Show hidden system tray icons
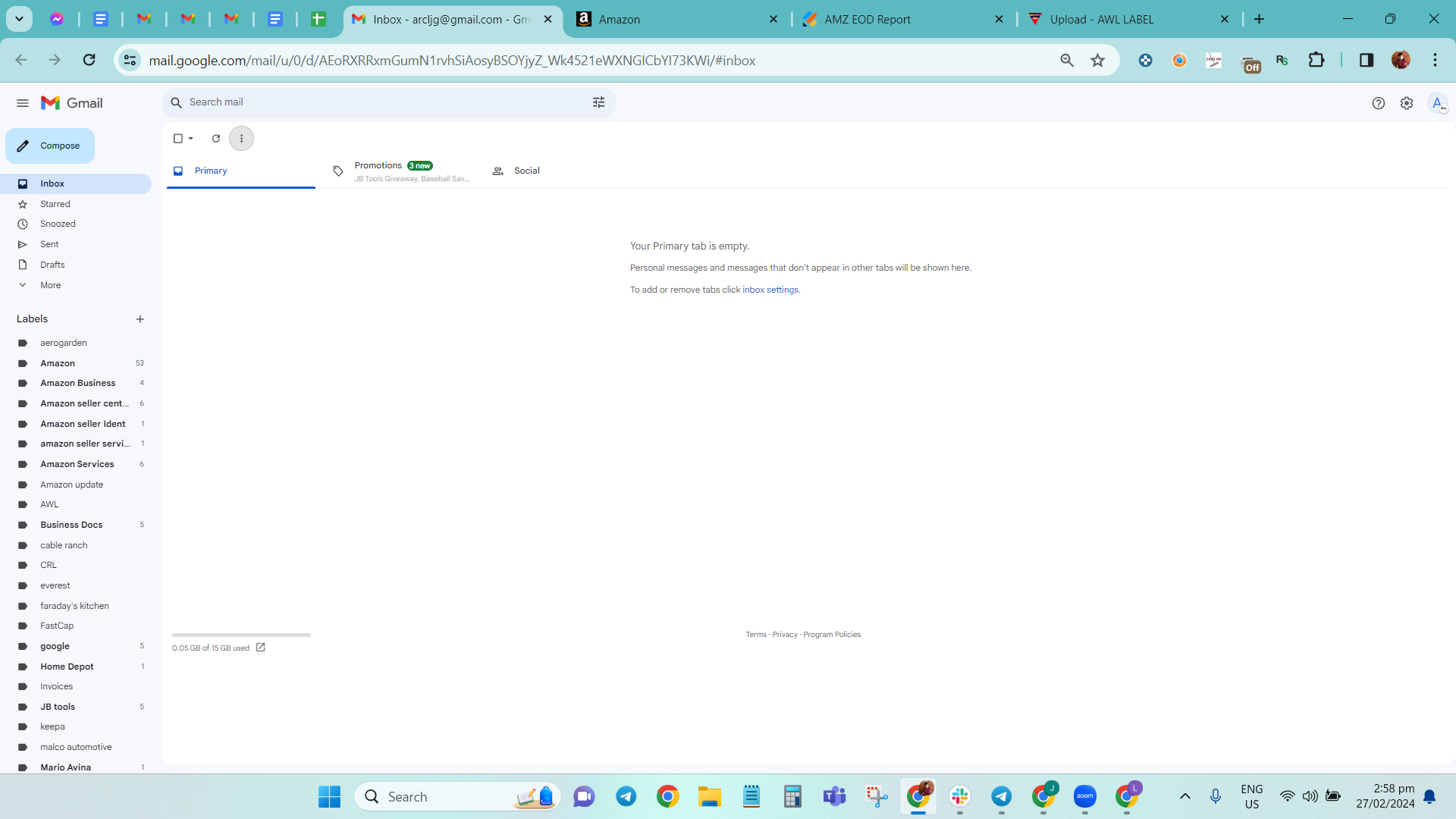The width and height of the screenshot is (1456, 819). coord(1185,796)
